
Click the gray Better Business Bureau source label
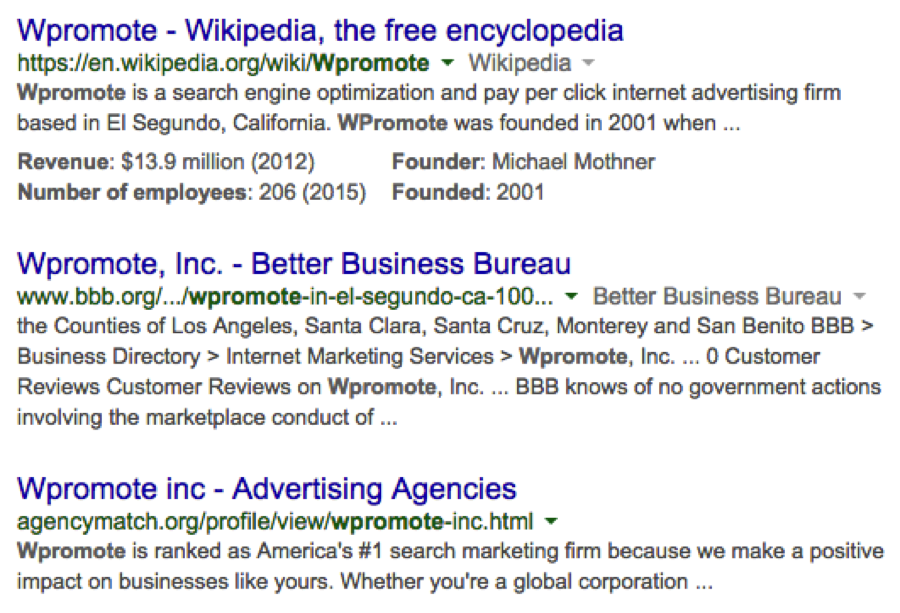[x=717, y=297]
